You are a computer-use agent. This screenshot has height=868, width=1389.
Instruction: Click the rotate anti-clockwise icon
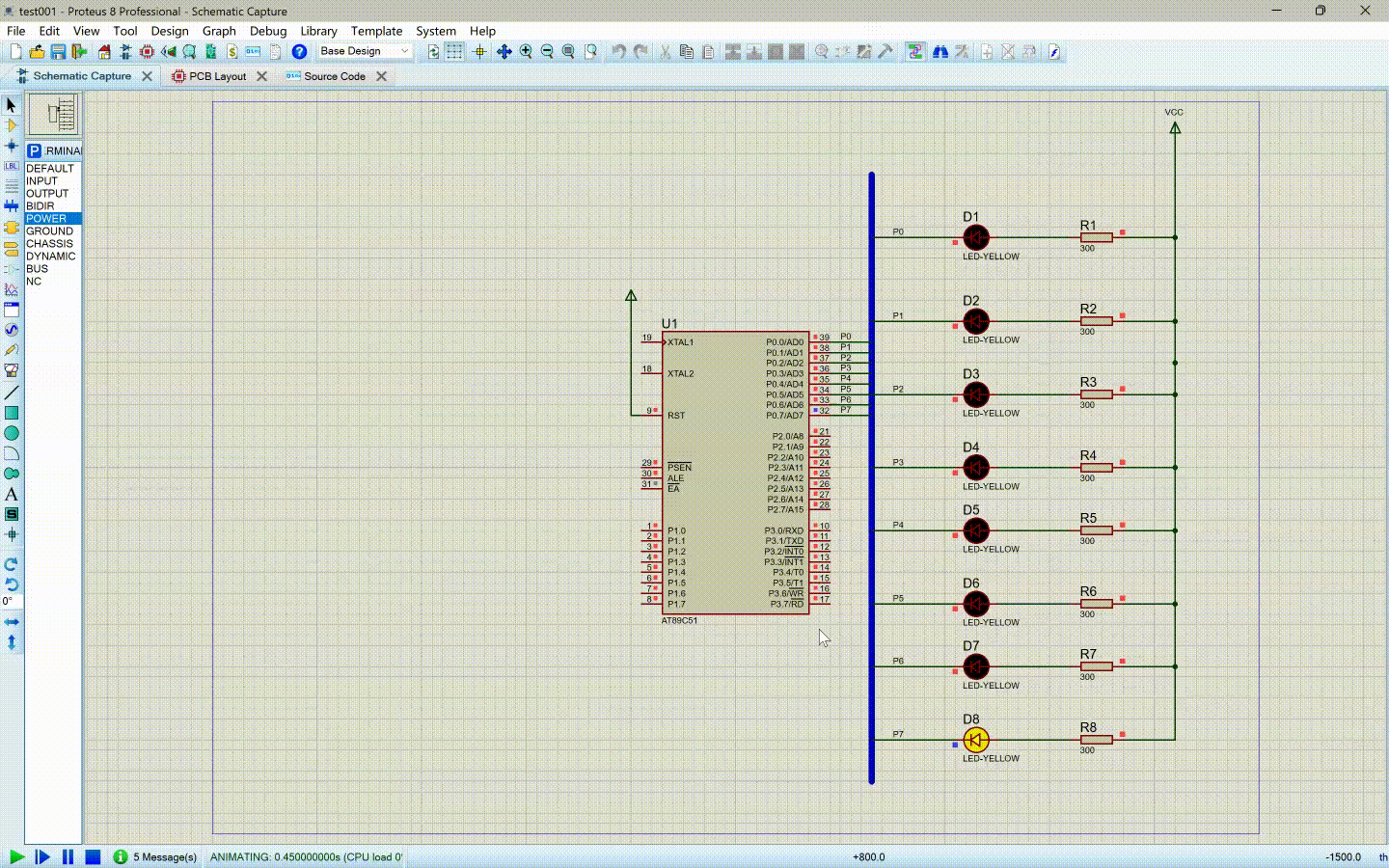pos(12,584)
